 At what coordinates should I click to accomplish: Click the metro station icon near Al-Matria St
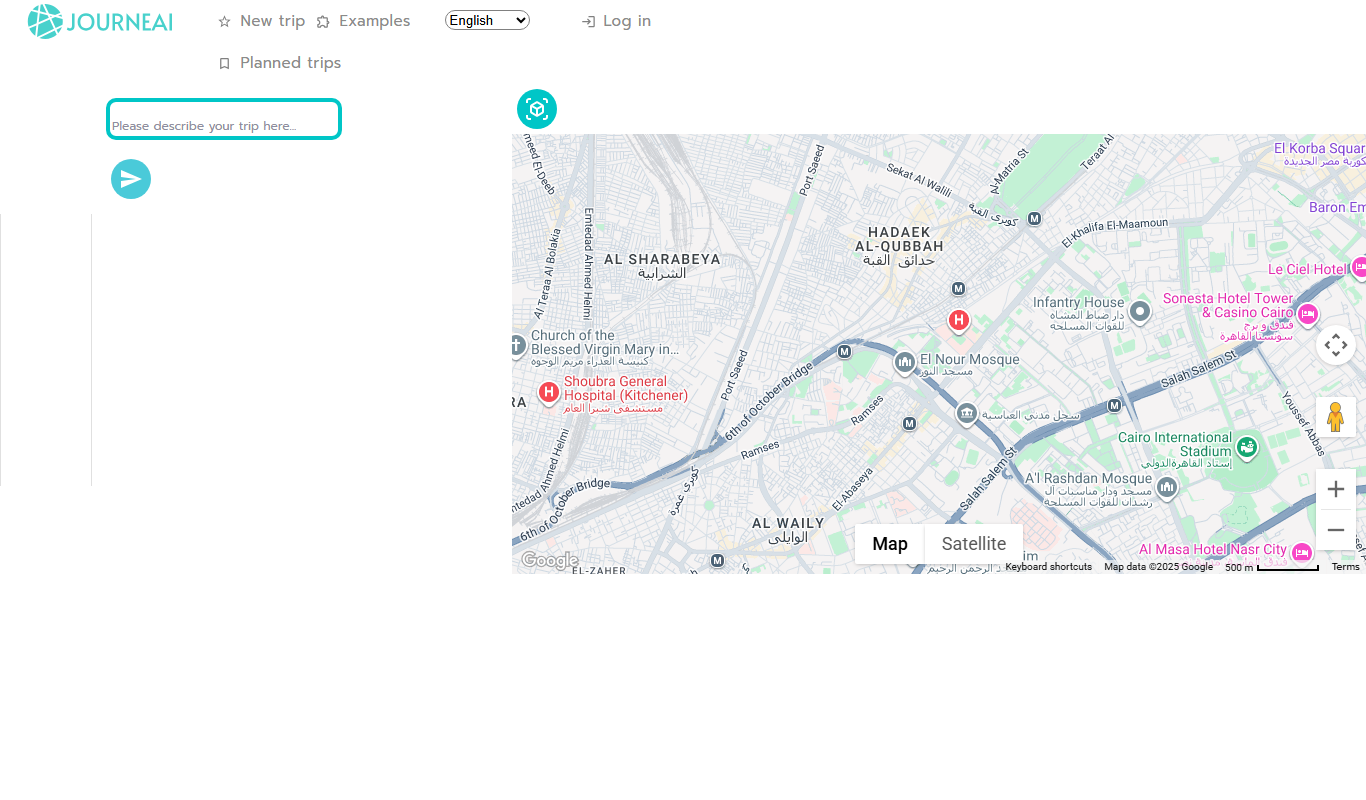click(x=1035, y=218)
